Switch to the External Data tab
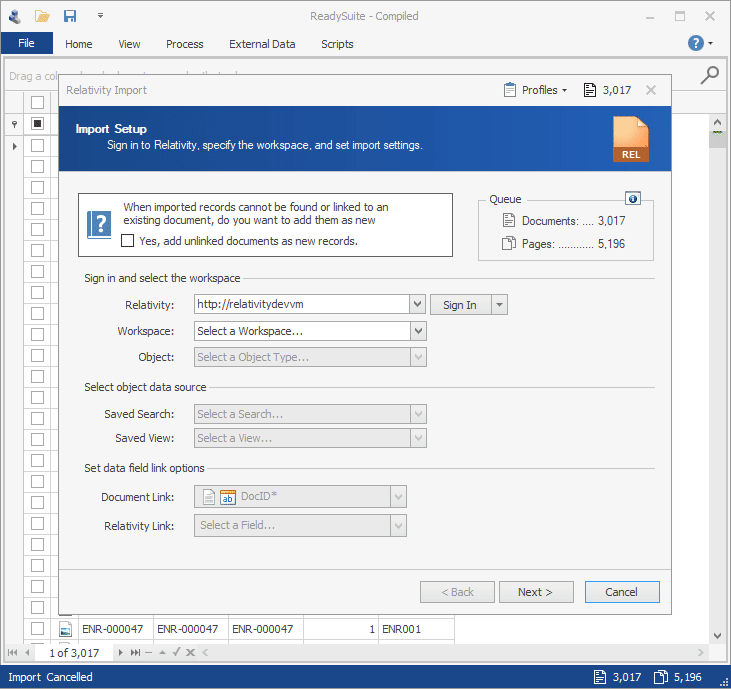Viewport: 731px width, 689px height. [262, 44]
